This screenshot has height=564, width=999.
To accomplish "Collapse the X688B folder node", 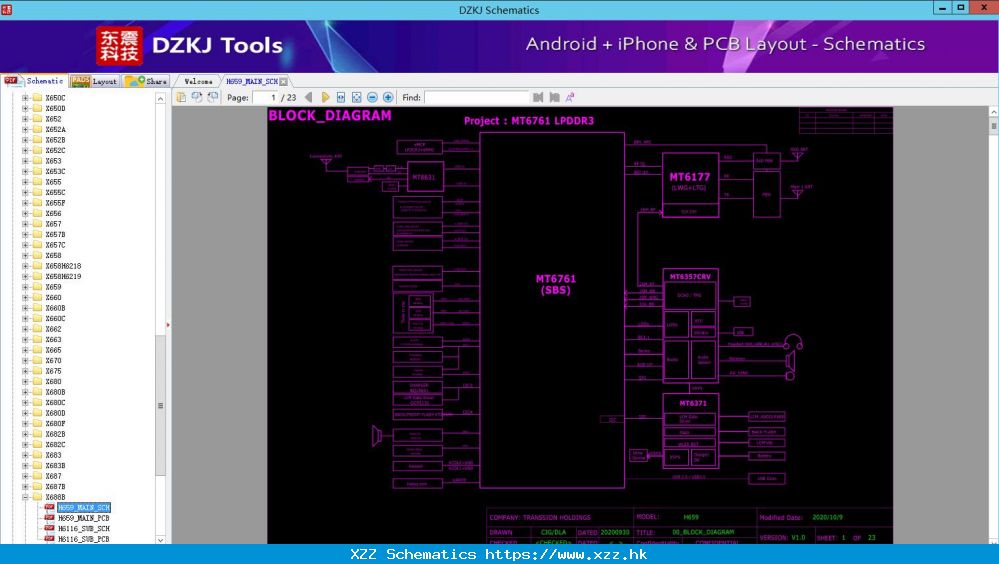I will (25, 497).
